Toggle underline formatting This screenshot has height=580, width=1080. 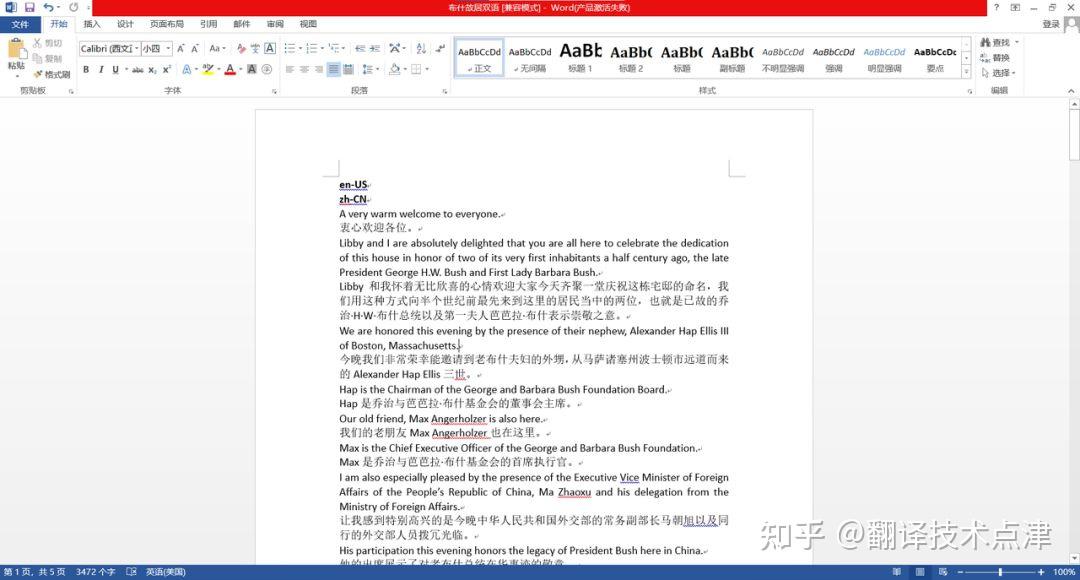116,70
